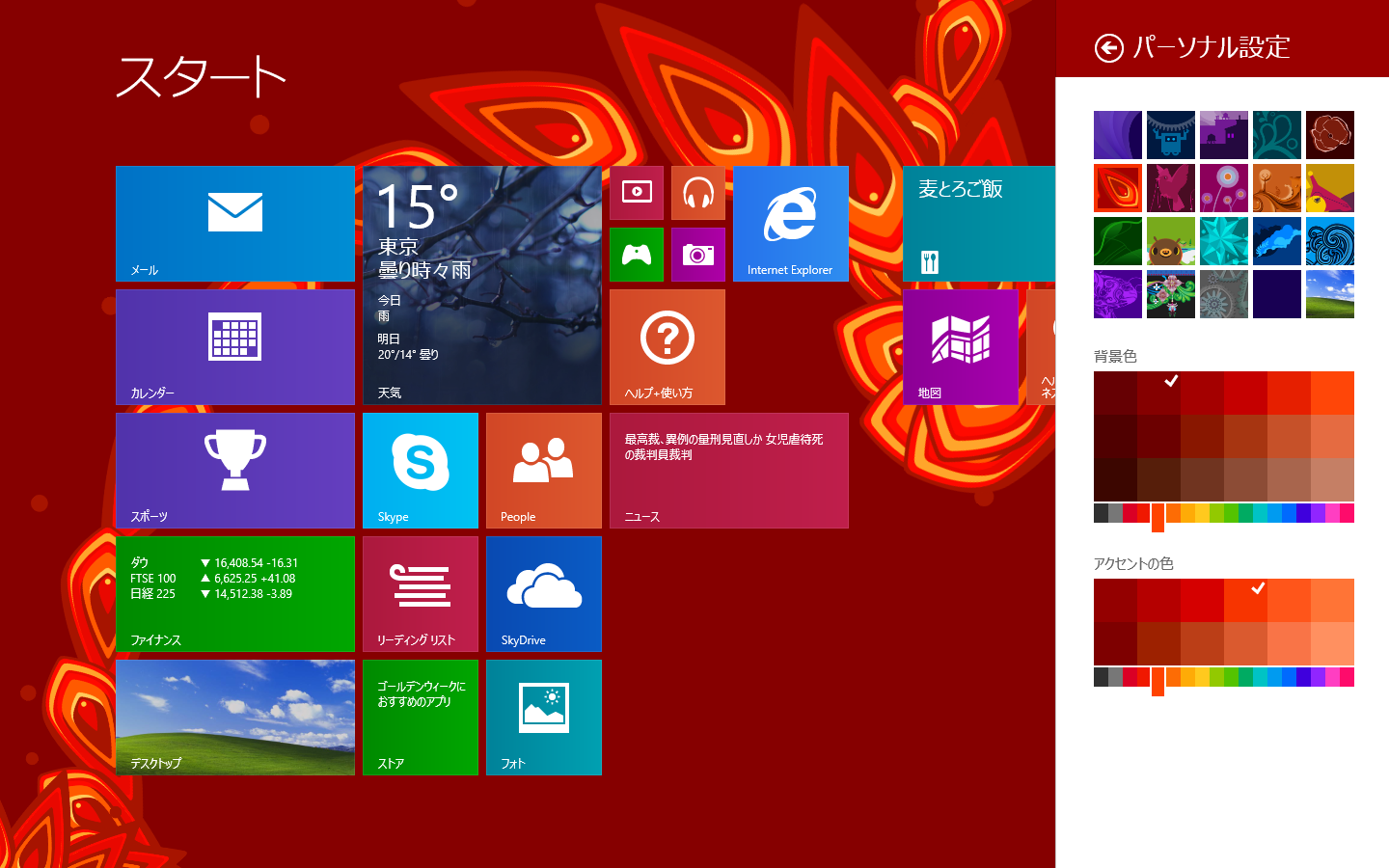Select the orange swirling tree background thumbnail
This screenshot has height=868, width=1389.
1277,188
